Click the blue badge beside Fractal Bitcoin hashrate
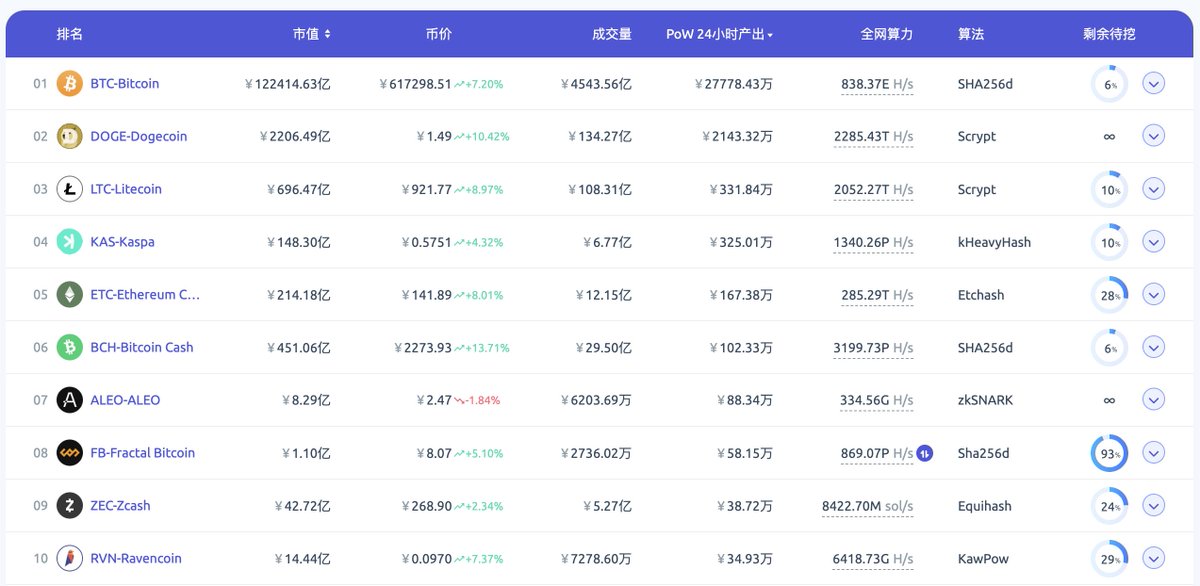This screenshot has height=586, width=1200. (923, 453)
